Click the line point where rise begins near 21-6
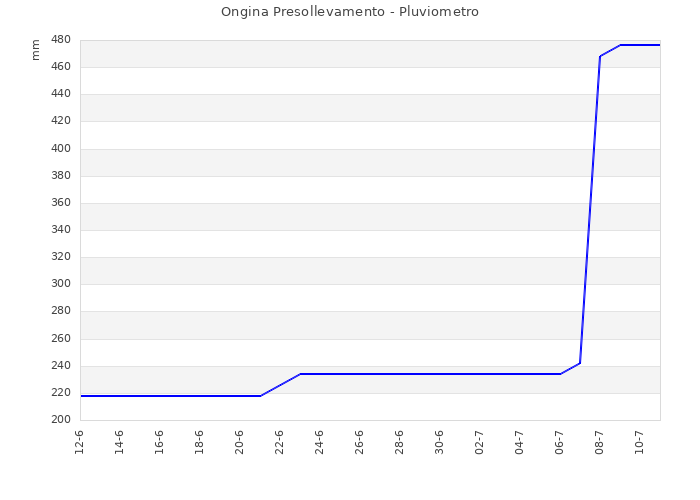The width and height of the screenshot is (700, 500). [x=261, y=396]
